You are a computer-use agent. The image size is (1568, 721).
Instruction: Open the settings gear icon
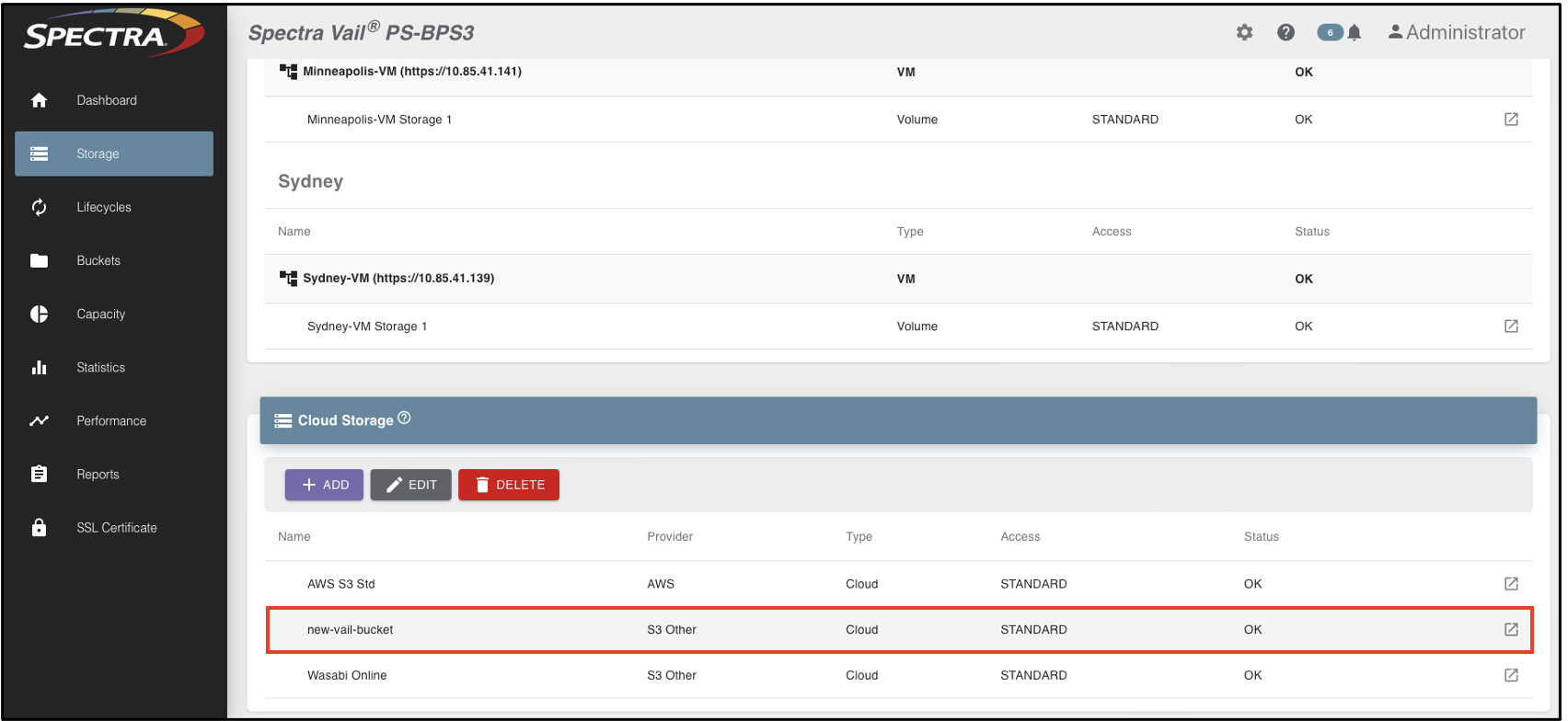tap(1244, 32)
